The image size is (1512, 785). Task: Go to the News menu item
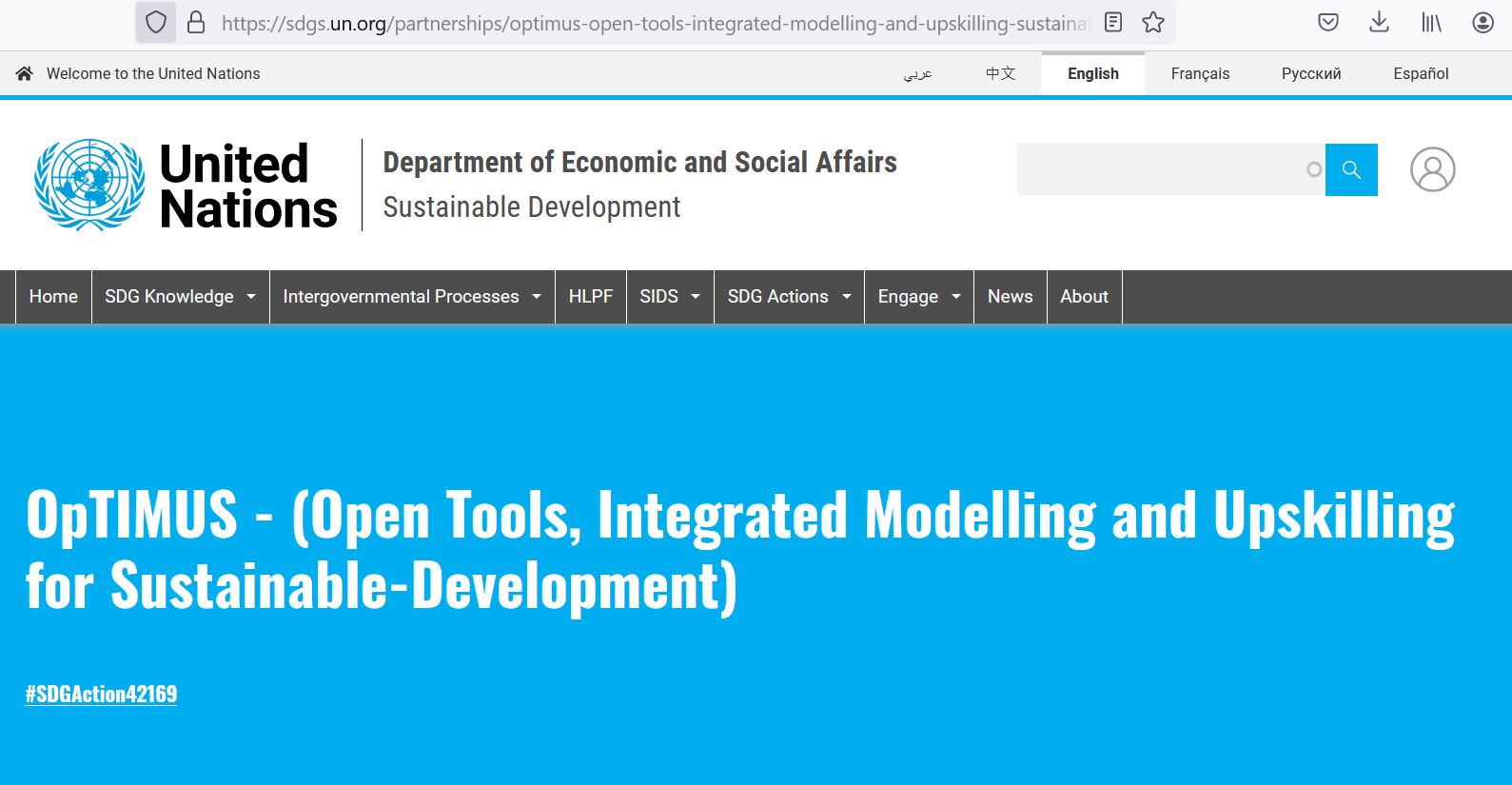pyautogui.click(x=1010, y=297)
